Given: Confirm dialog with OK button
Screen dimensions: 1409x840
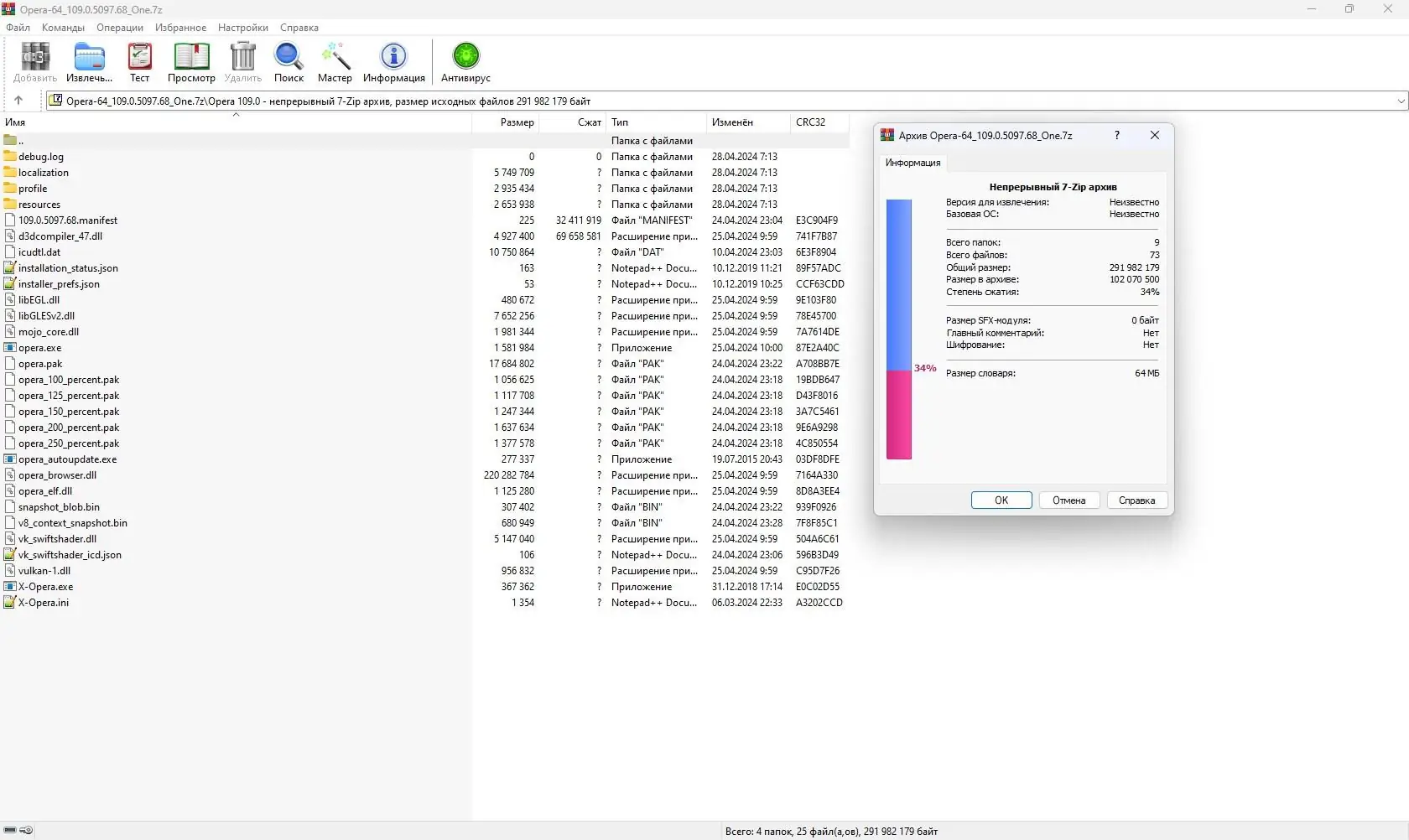Looking at the screenshot, I should point(1001,500).
